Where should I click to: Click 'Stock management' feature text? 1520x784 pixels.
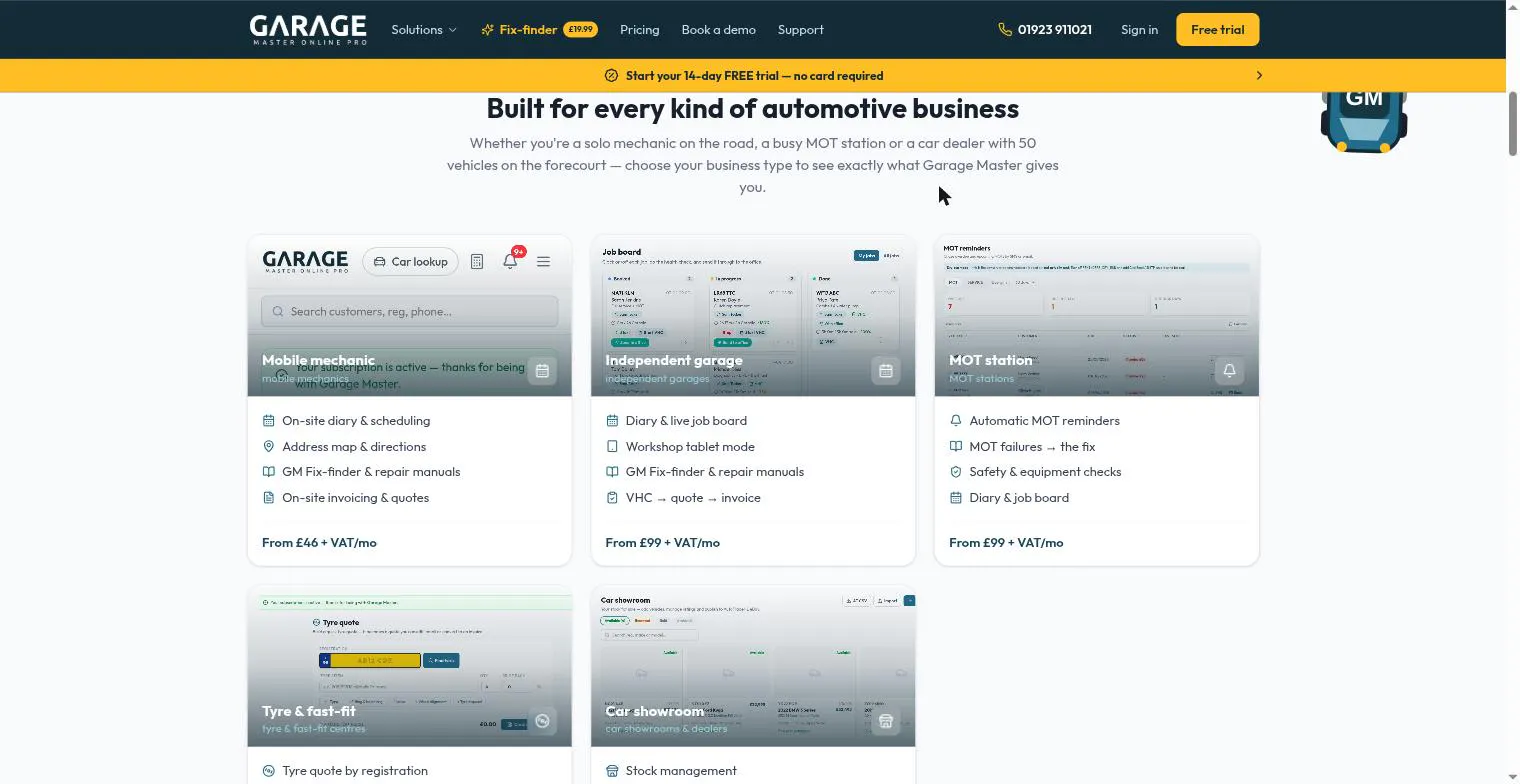tap(681, 771)
